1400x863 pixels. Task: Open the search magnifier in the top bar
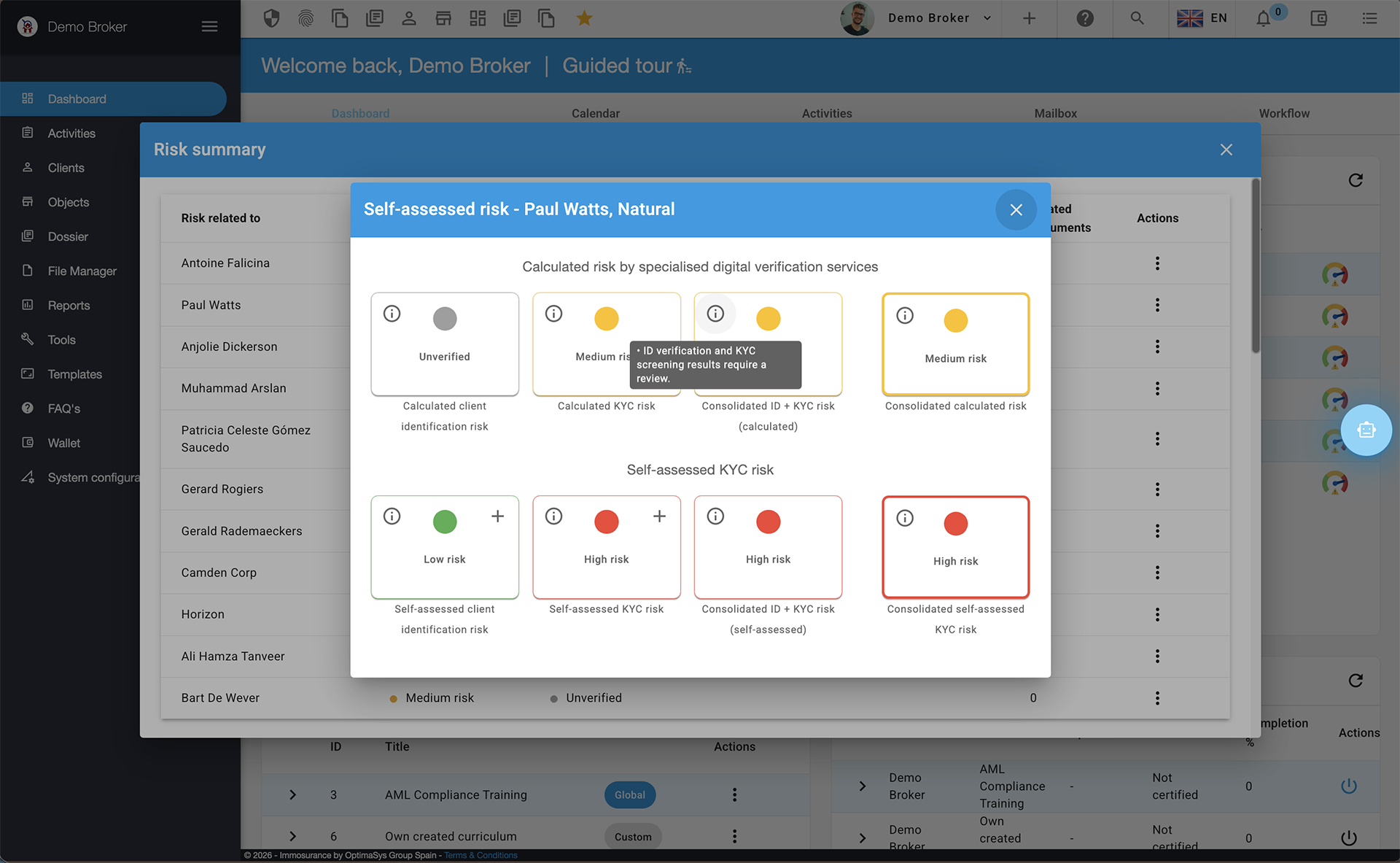click(1137, 18)
